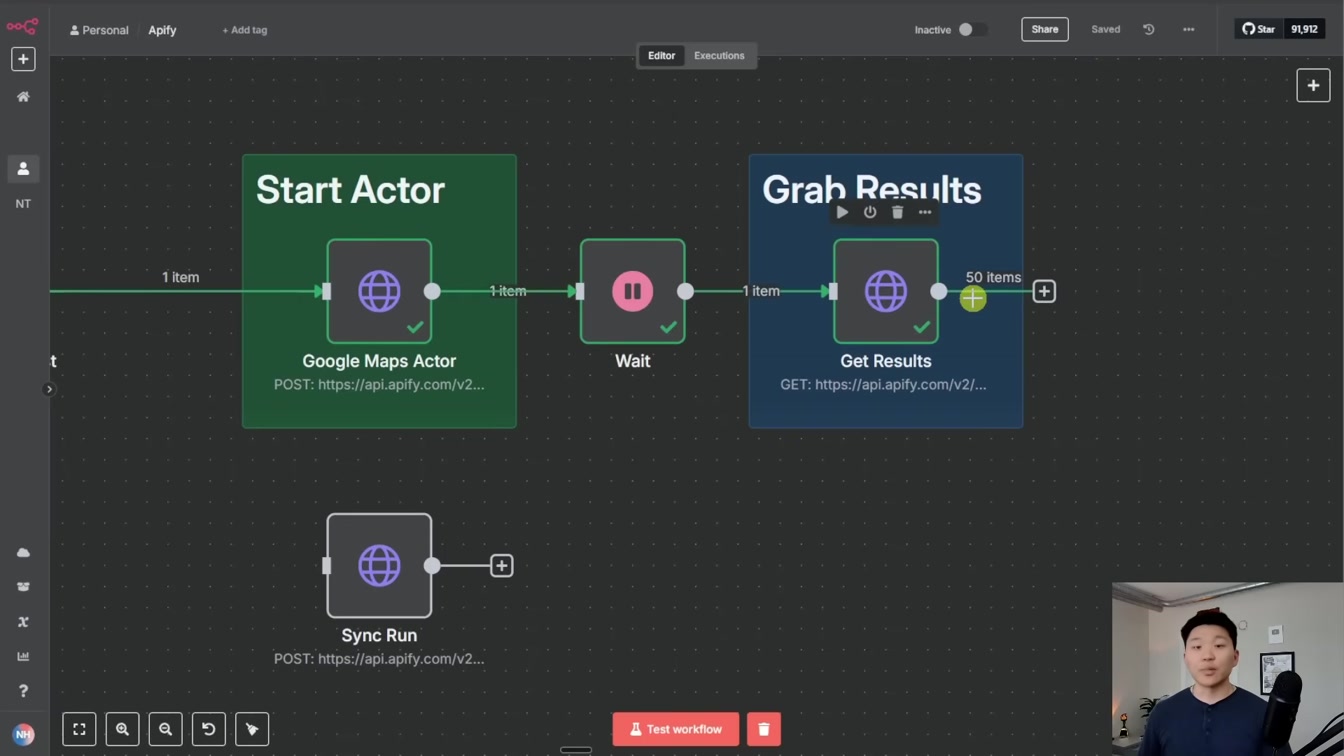Image resolution: width=1344 pixels, height=756 pixels.
Task: Switch to the Executions tab
Action: tap(719, 56)
